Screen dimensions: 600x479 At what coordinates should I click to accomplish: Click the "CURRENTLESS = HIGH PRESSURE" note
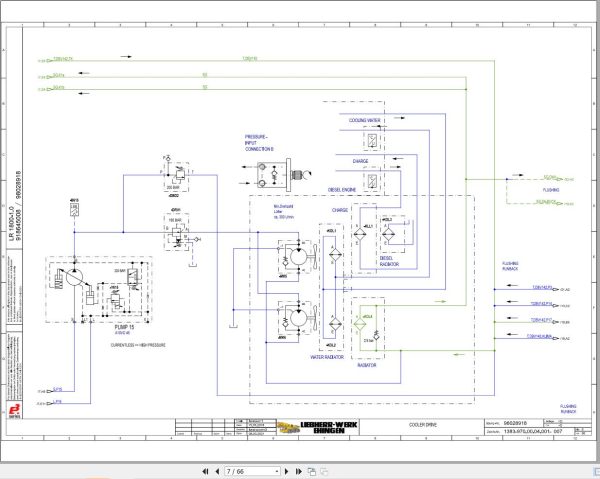click(x=138, y=345)
